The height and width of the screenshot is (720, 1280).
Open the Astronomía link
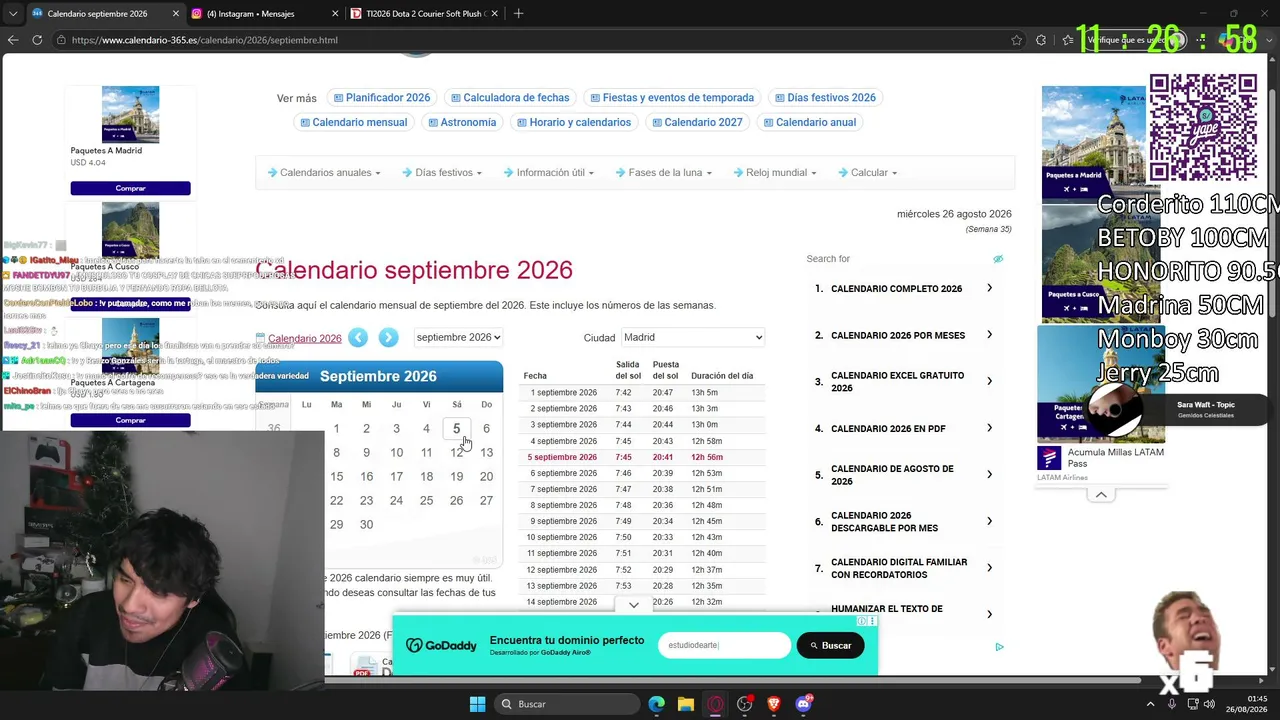coord(462,123)
